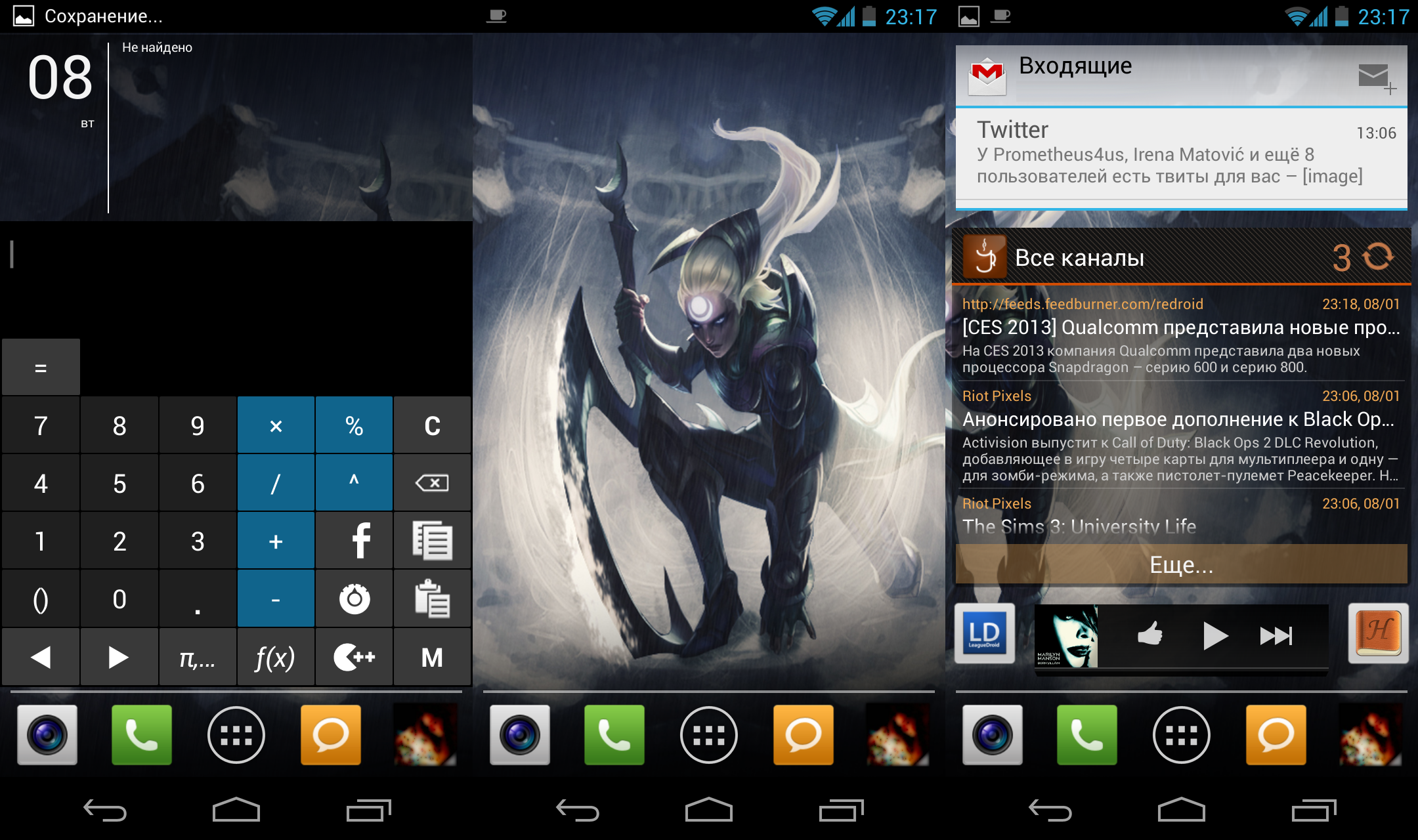1418x840 pixels.
Task: Open the app drawer on the wallpaper-only screen
Action: (709, 735)
